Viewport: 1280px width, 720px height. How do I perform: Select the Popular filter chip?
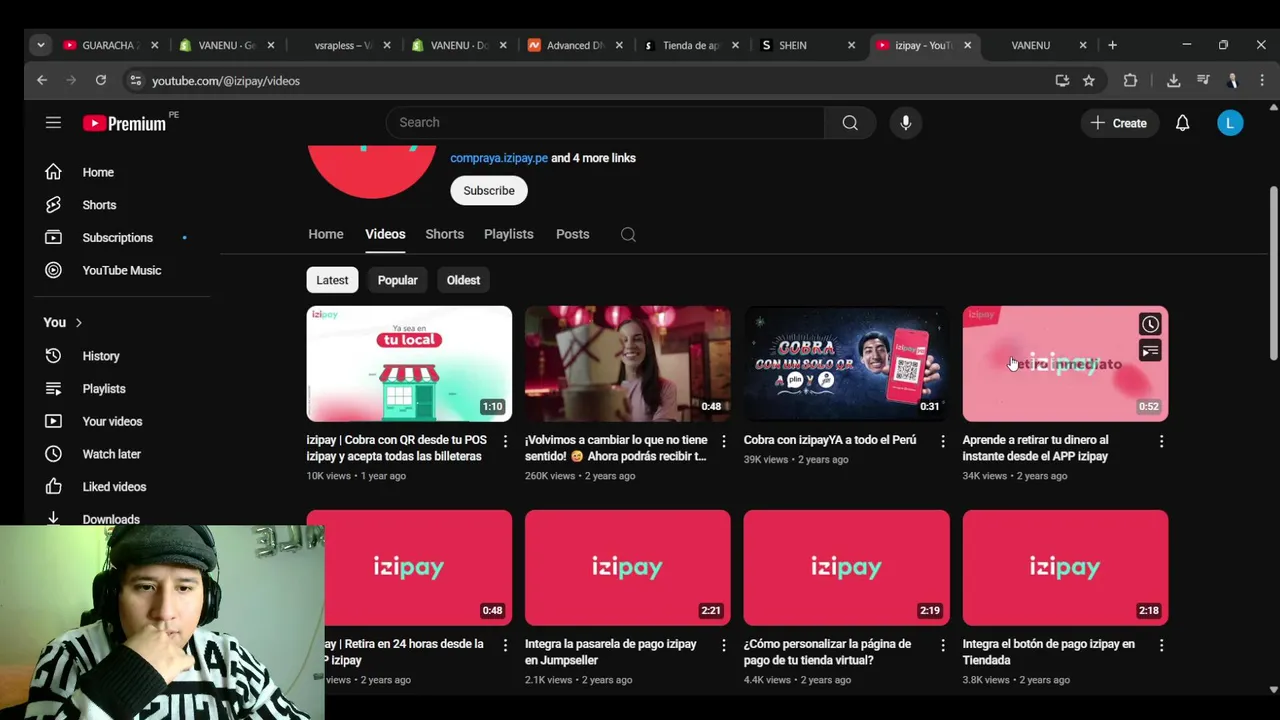[x=397, y=280]
